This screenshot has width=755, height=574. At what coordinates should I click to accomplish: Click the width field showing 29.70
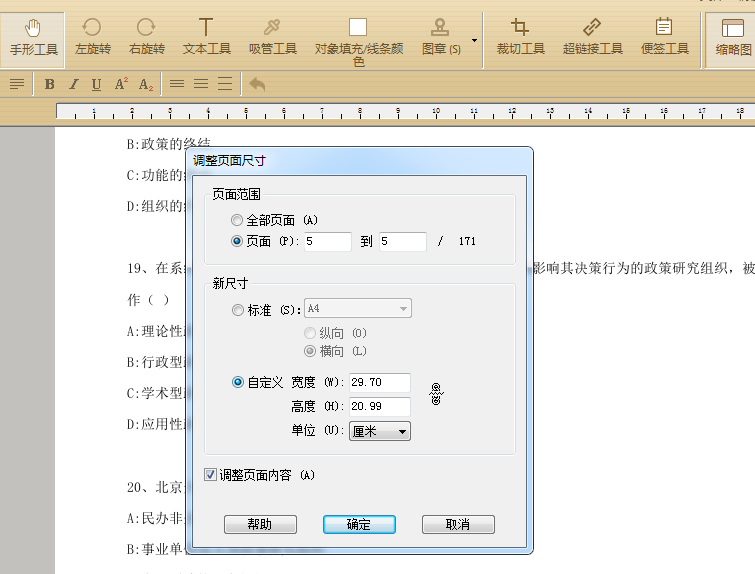pyautogui.click(x=380, y=382)
